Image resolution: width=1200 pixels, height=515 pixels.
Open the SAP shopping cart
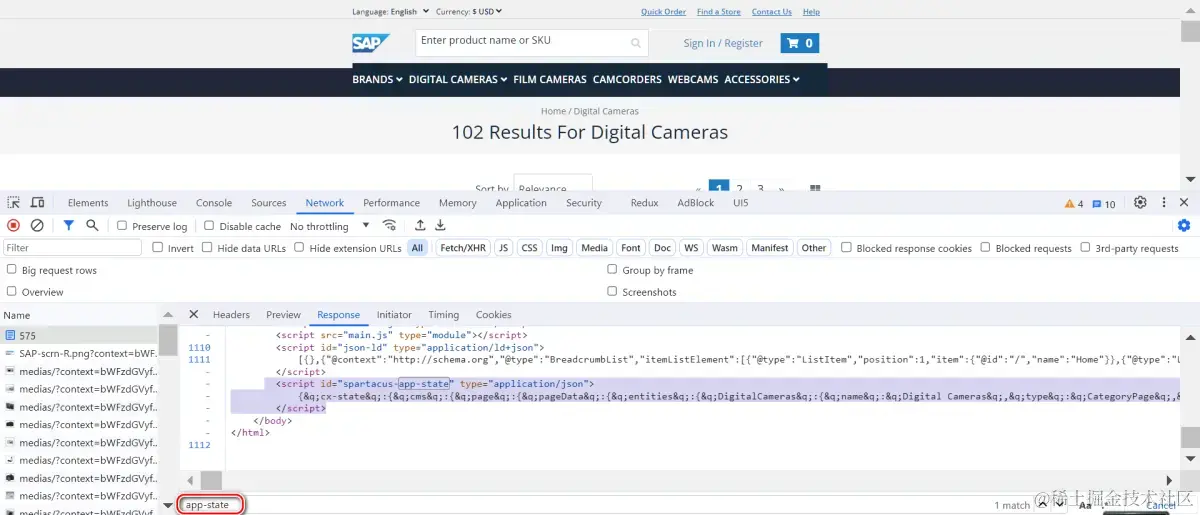click(x=800, y=43)
